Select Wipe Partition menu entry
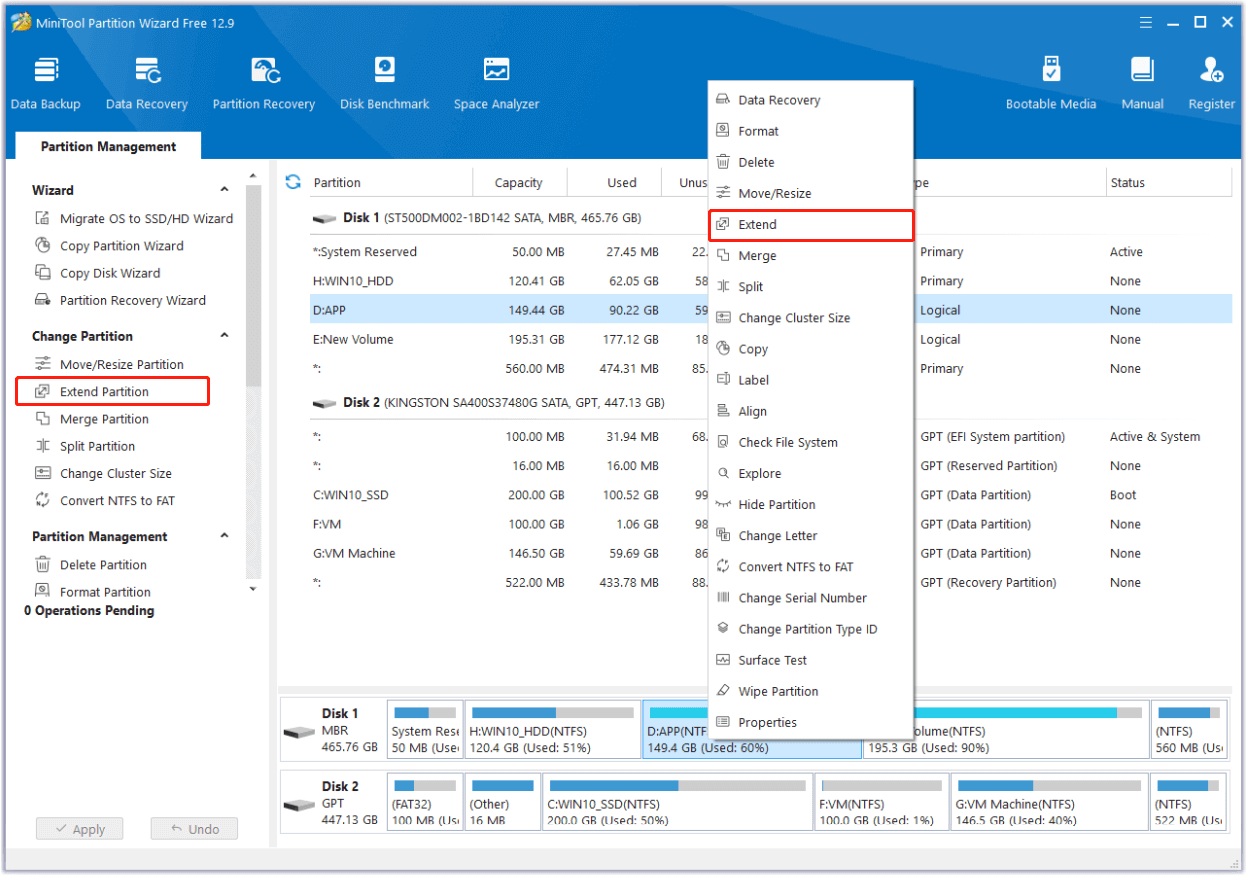This screenshot has height=876, width=1247. pyautogui.click(x=811, y=691)
